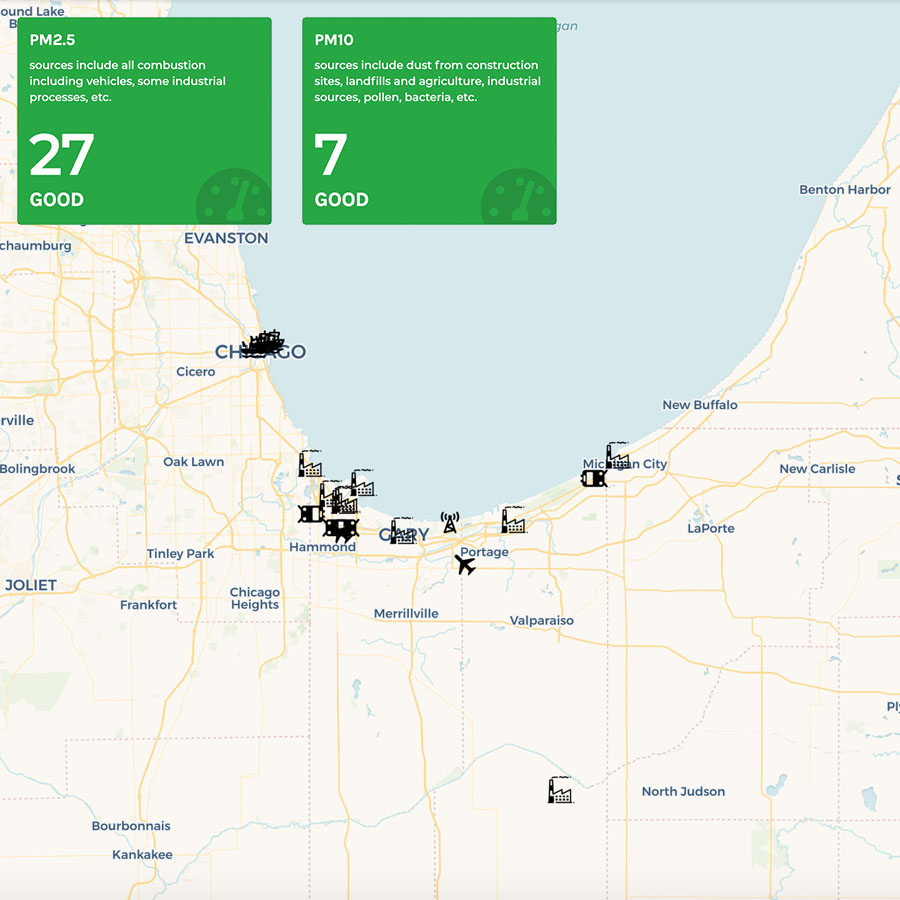Click the gauge icon in the PM10 card
This screenshot has height=900, width=900.
pos(518,197)
